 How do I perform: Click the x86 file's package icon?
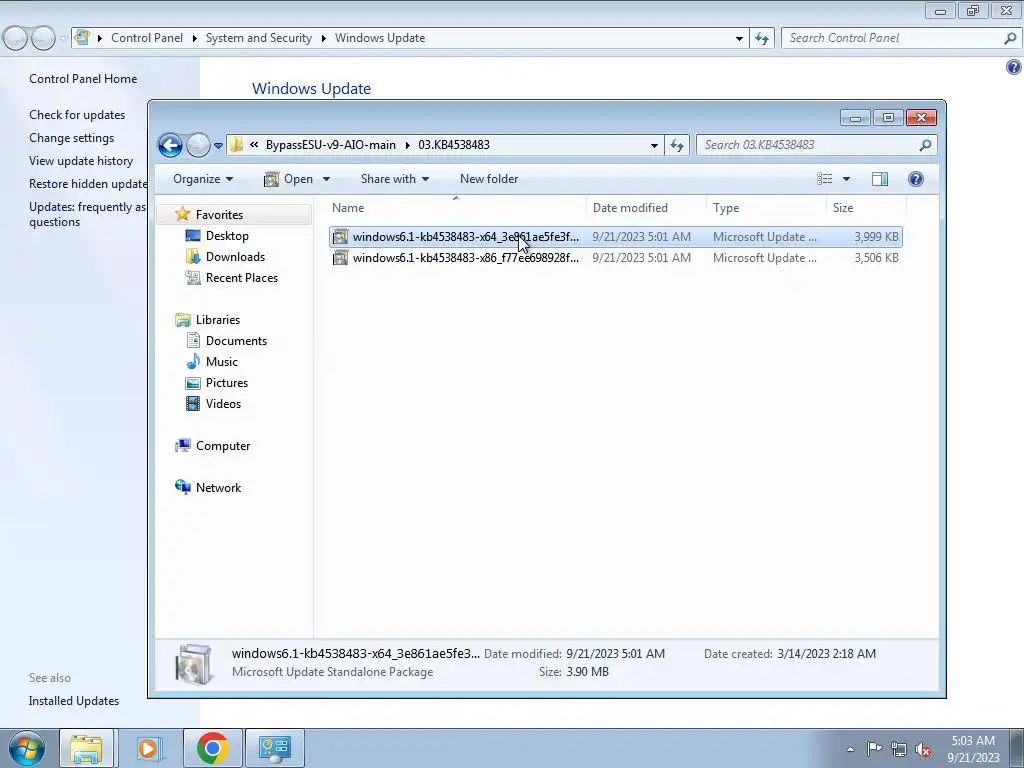pos(340,258)
